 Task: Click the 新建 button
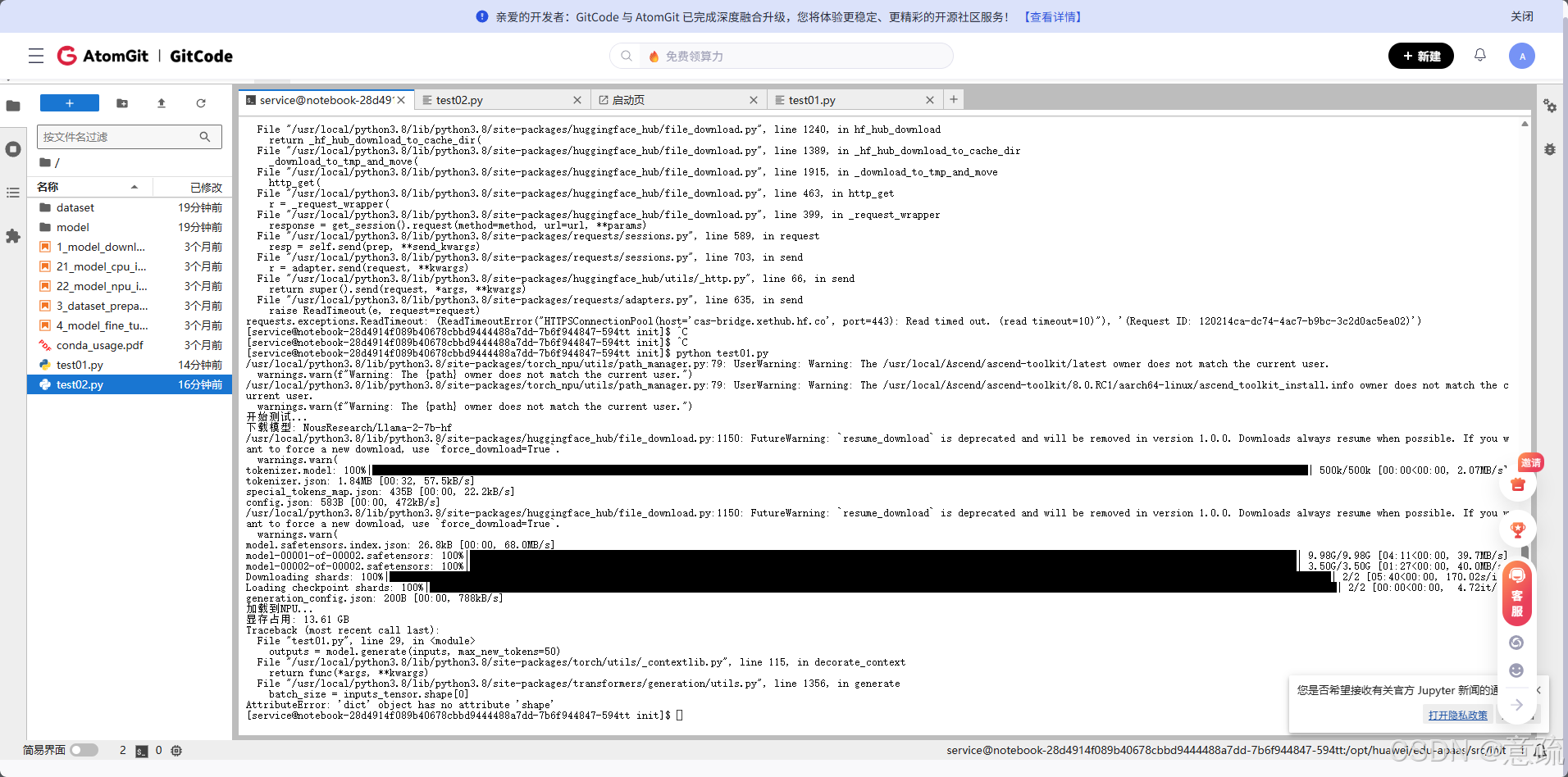(x=1420, y=56)
